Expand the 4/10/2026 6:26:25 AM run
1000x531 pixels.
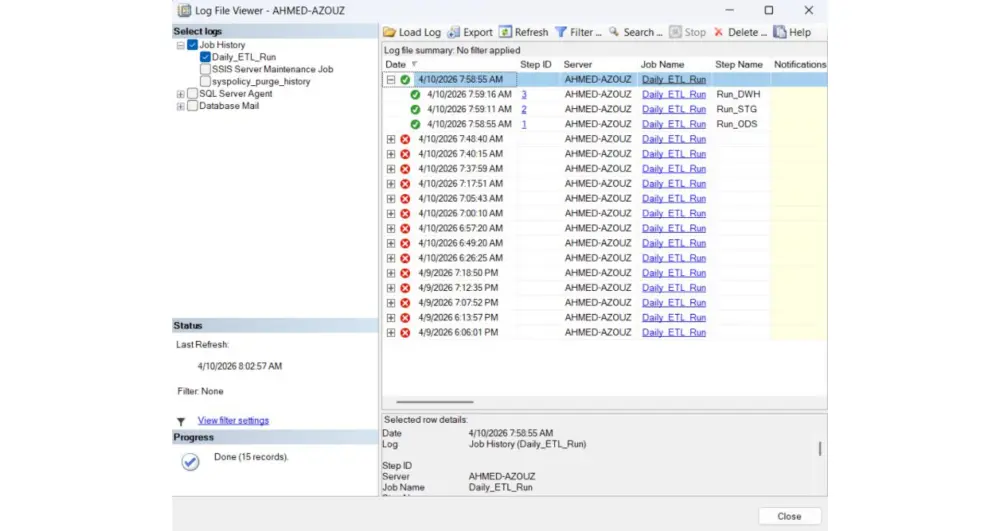[x=391, y=258]
